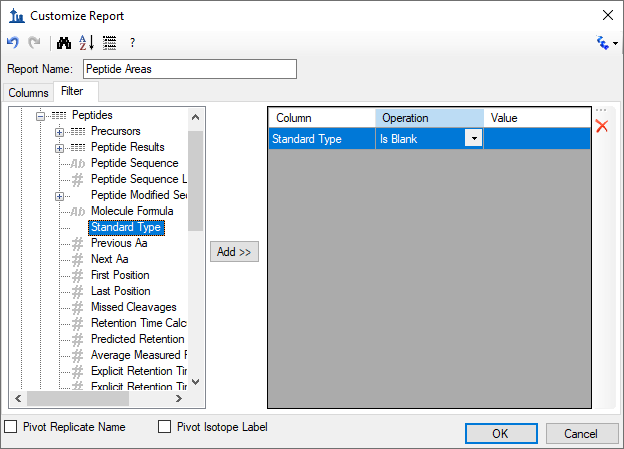Screen dimensions: 624x449
Task: Collapse the Peptides tree node
Action: click(40, 116)
